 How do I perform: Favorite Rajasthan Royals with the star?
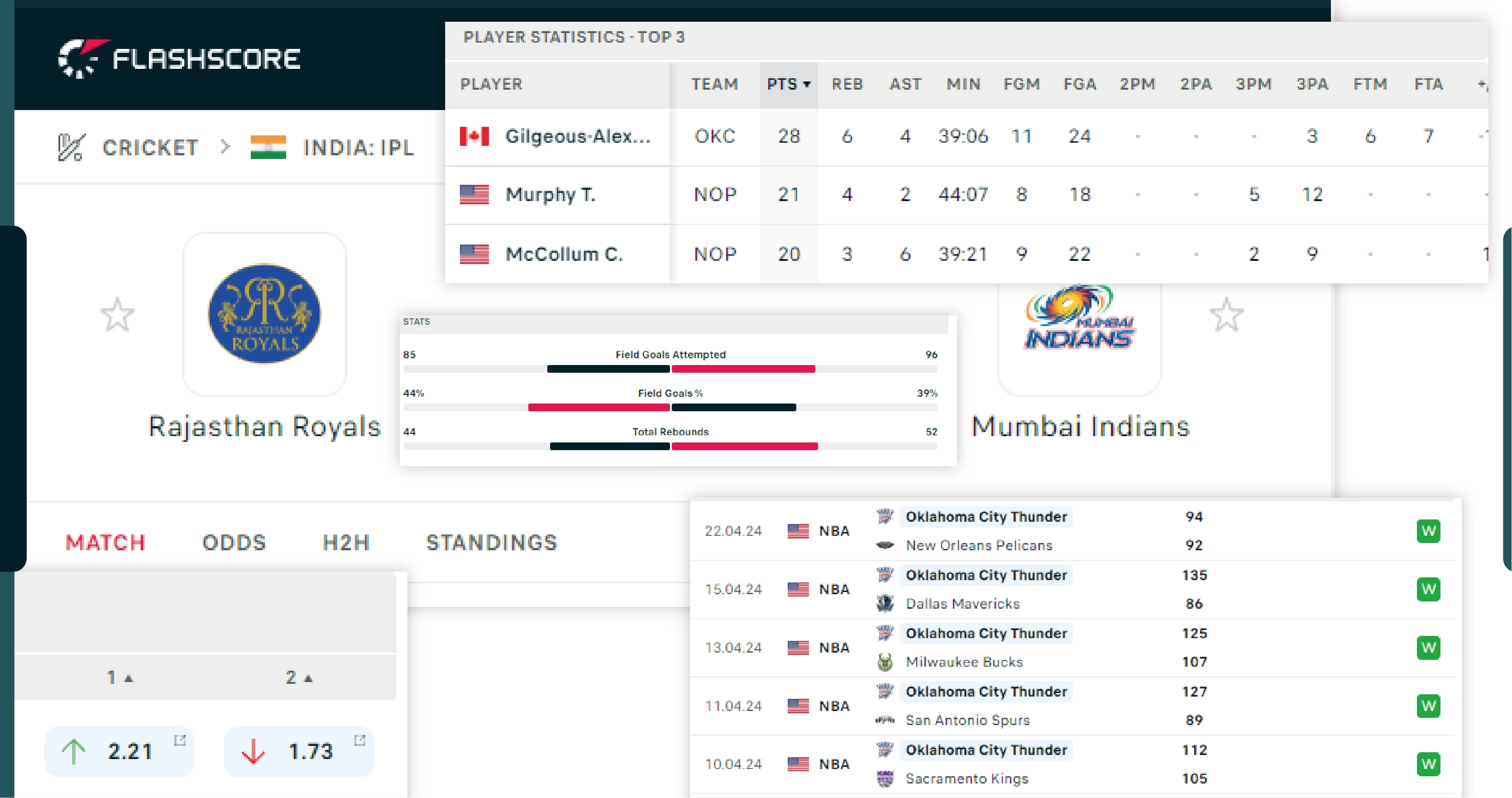(x=117, y=314)
